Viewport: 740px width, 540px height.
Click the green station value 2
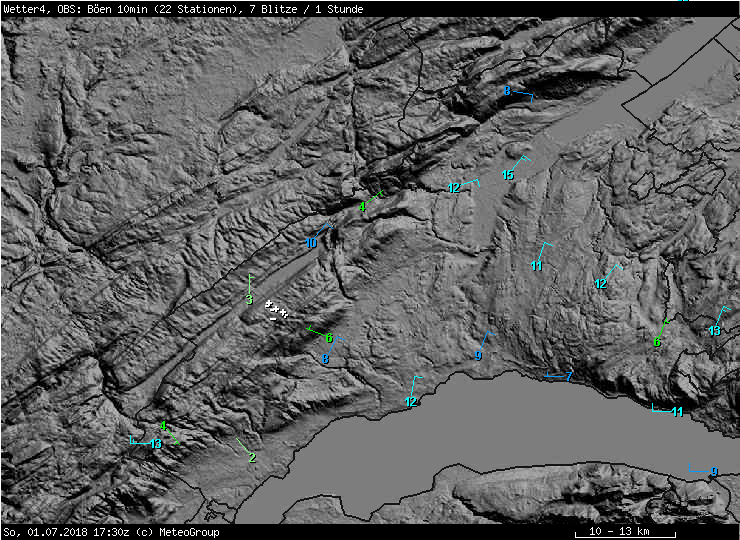click(x=252, y=457)
